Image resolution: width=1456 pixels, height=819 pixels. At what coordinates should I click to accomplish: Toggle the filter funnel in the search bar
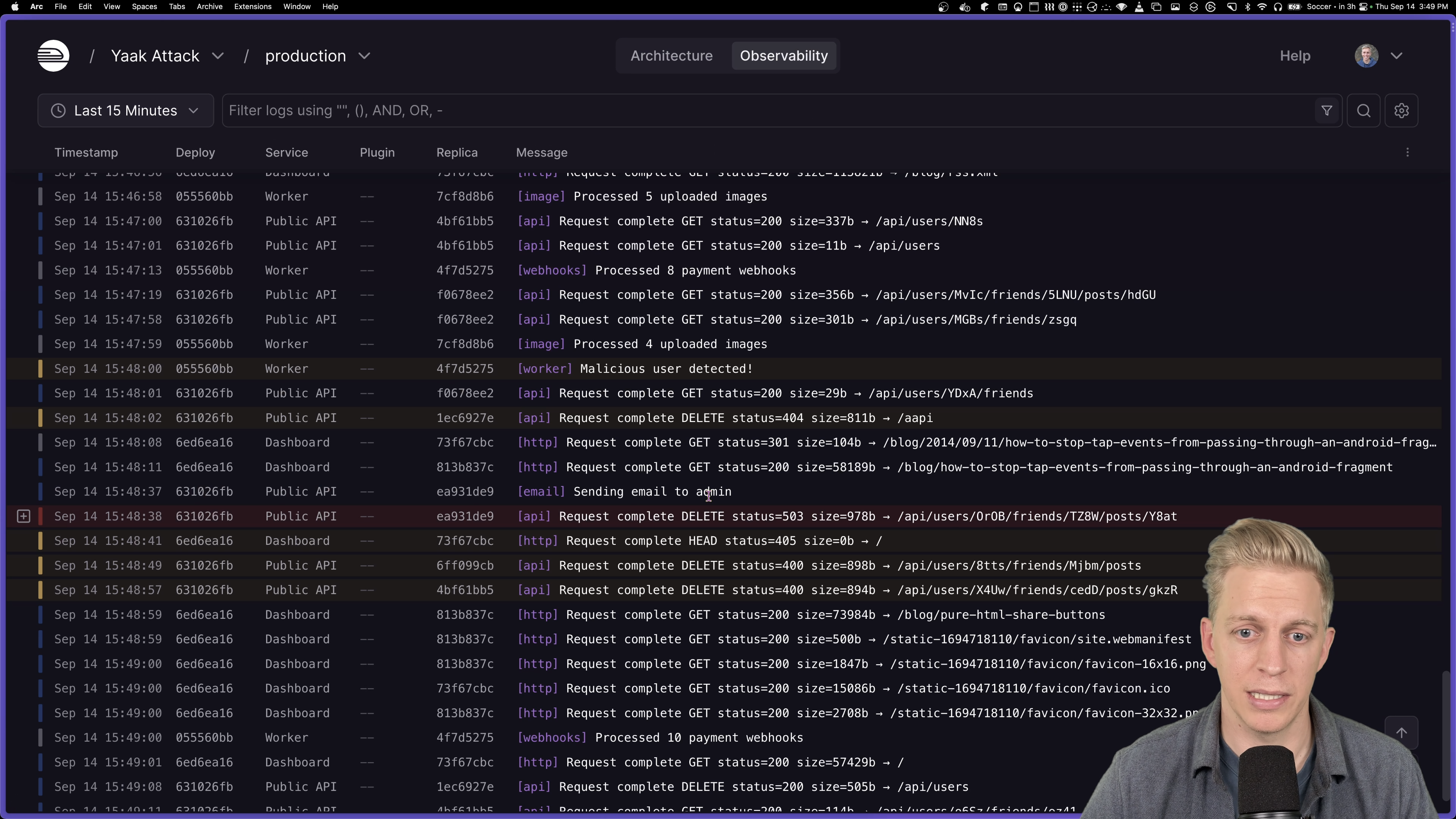click(1327, 110)
